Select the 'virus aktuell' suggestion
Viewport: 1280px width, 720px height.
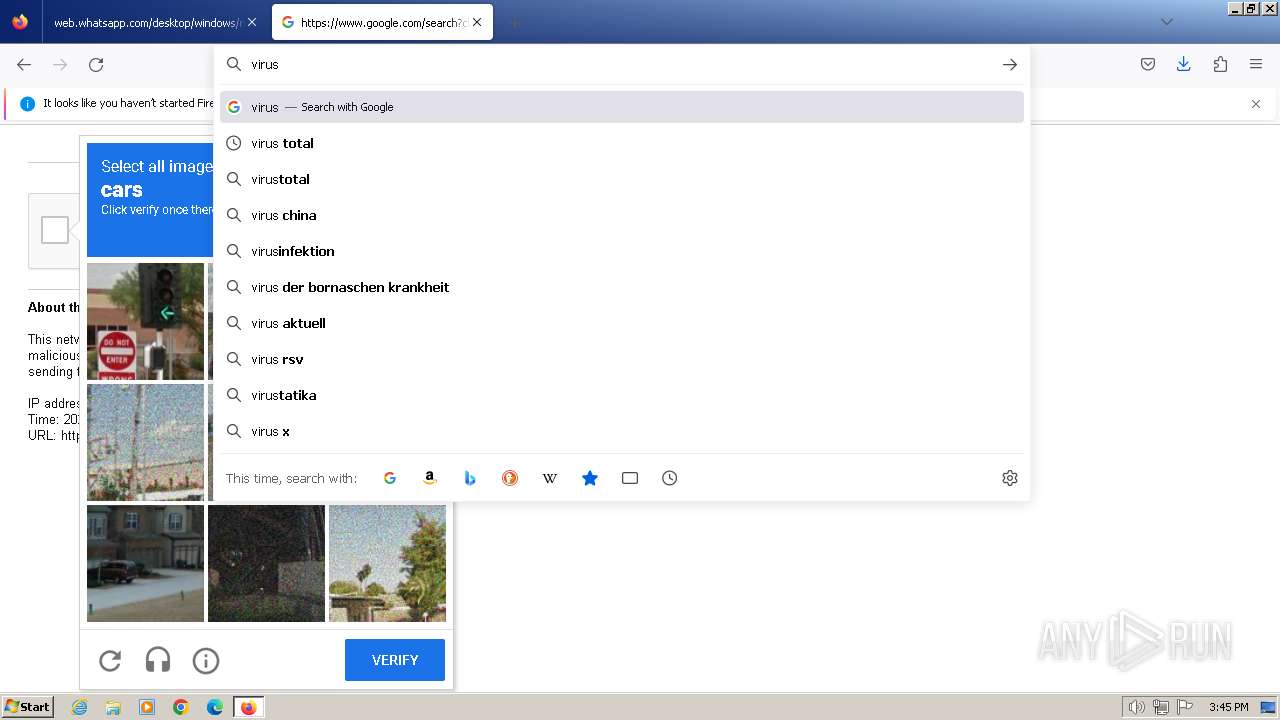pos(622,323)
